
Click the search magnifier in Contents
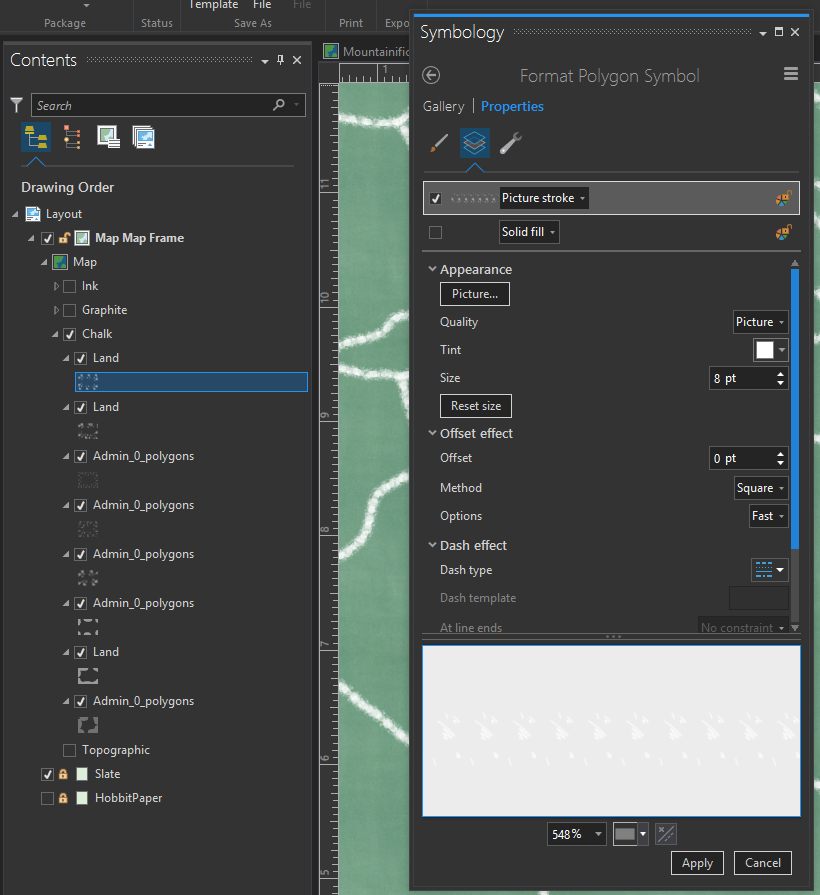click(278, 104)
